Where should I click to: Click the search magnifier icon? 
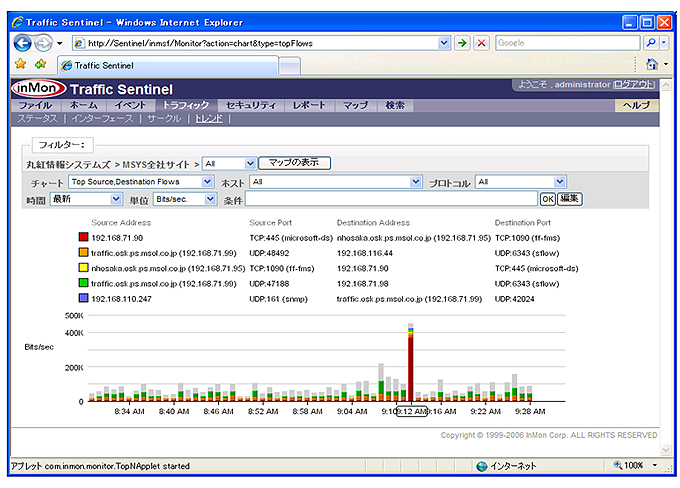pyautogui.click(x=651, y=43)
